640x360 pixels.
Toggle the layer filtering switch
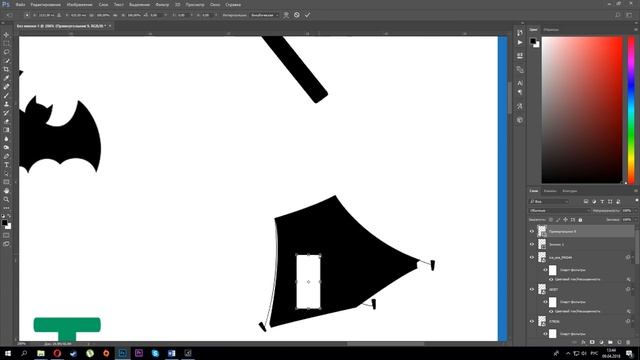pos(636,201)
